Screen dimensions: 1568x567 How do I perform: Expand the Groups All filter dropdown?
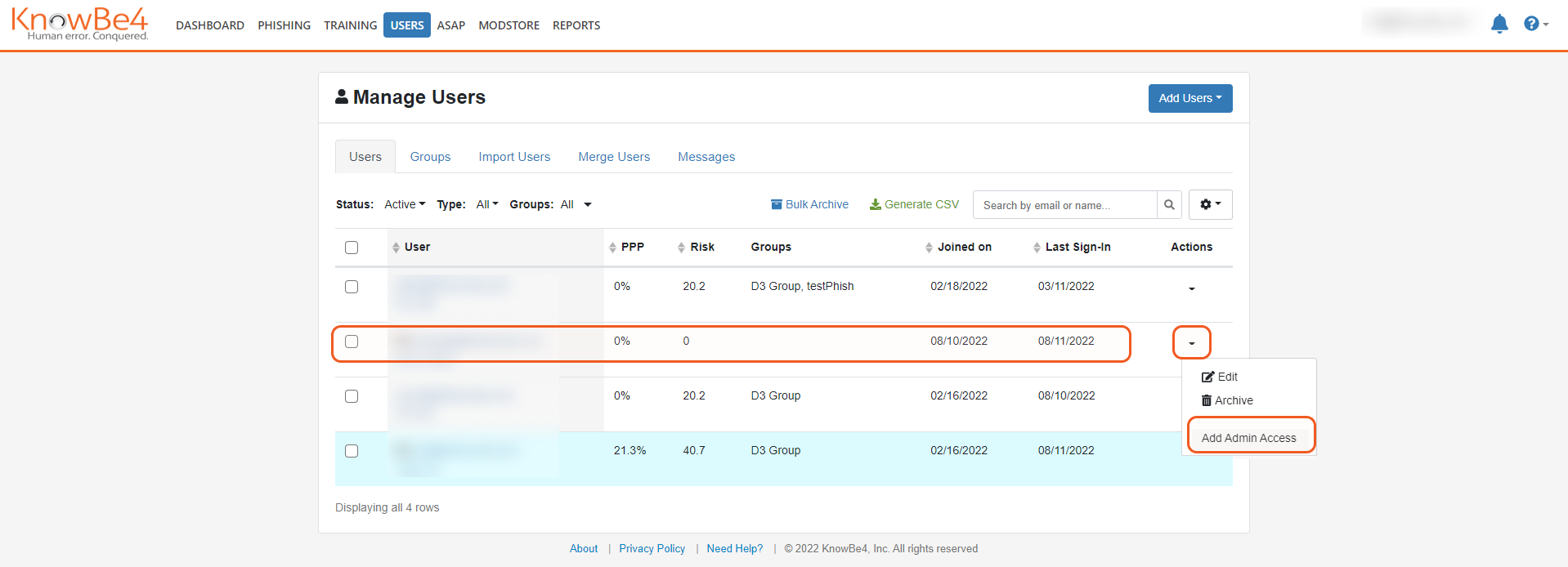(575, 204)
